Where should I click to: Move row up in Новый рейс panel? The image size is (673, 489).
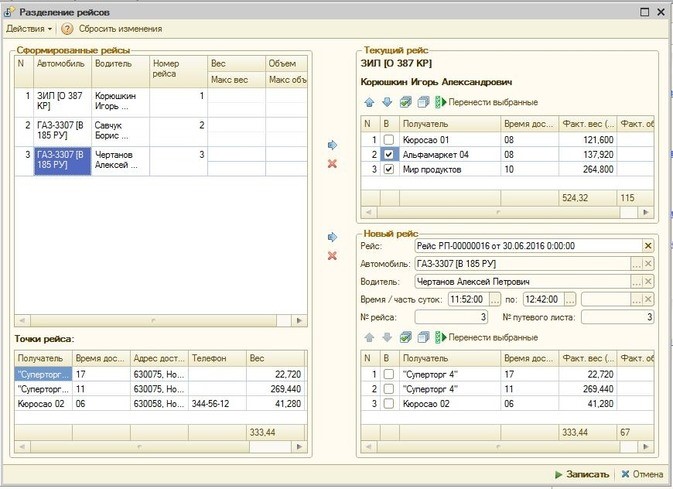coord(369,337)
